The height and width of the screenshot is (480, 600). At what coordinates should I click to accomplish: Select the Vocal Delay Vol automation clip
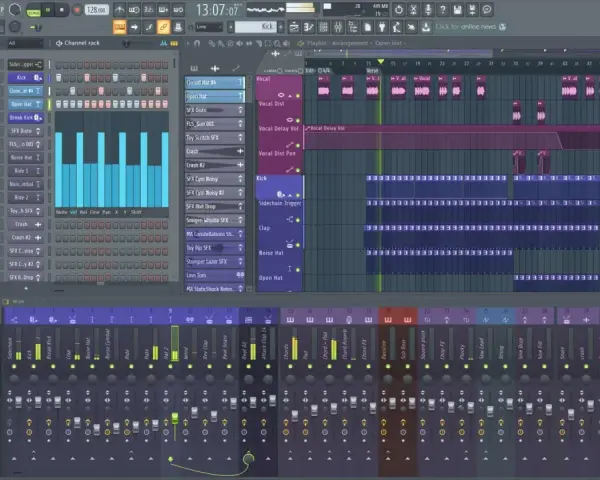[x=452, y=137]
